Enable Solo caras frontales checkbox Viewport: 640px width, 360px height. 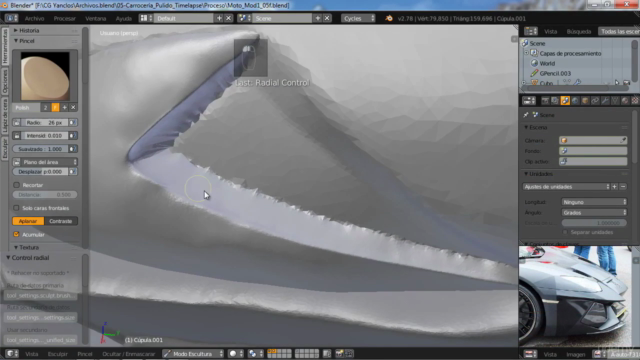pos(16,208)
